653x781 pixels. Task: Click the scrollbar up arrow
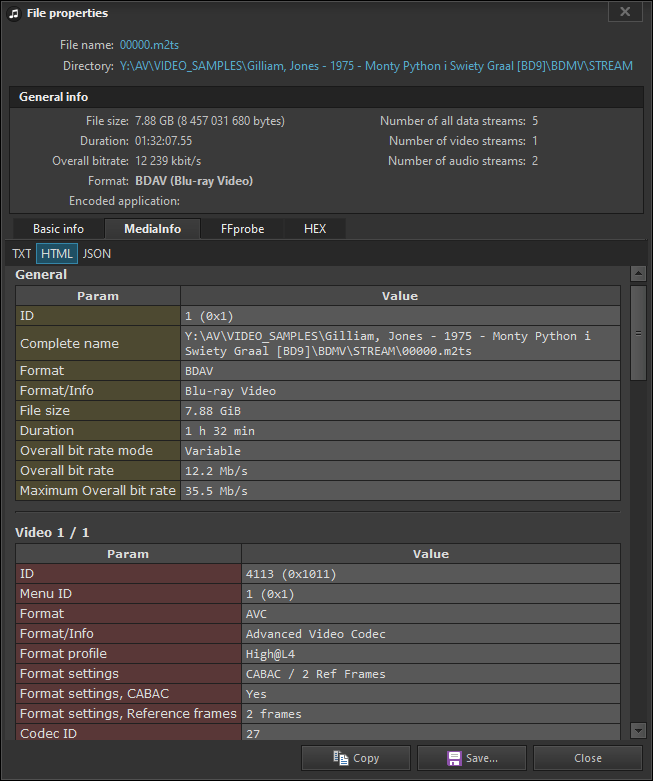coord(638,273)
